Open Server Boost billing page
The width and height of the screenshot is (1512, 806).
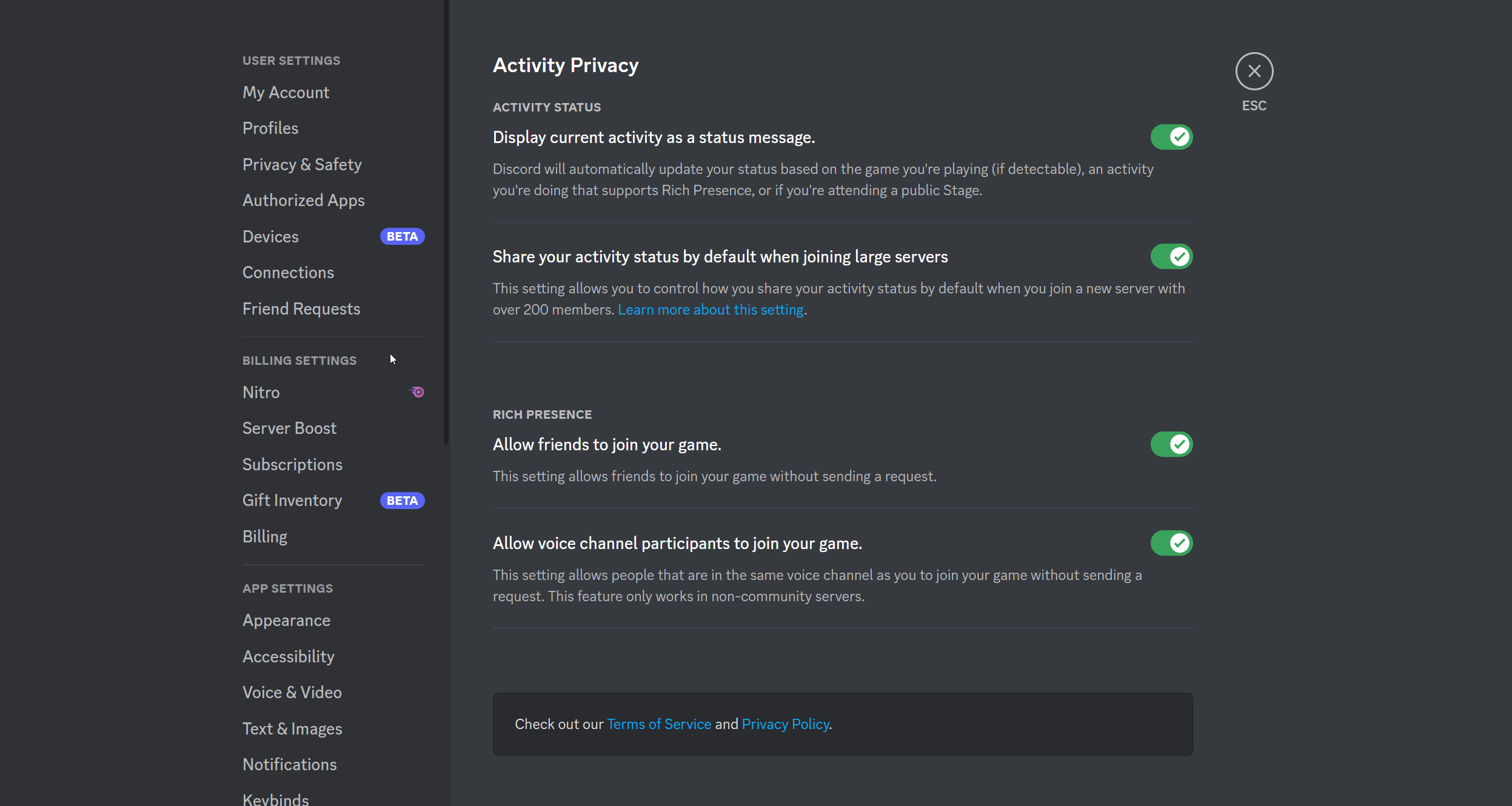[x=289, y=428]
